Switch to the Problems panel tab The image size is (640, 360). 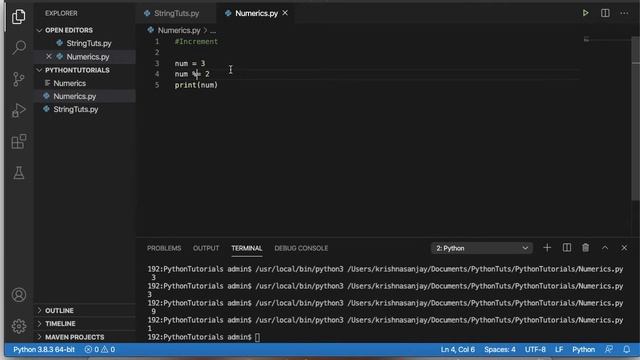click(x=164, y=248)
